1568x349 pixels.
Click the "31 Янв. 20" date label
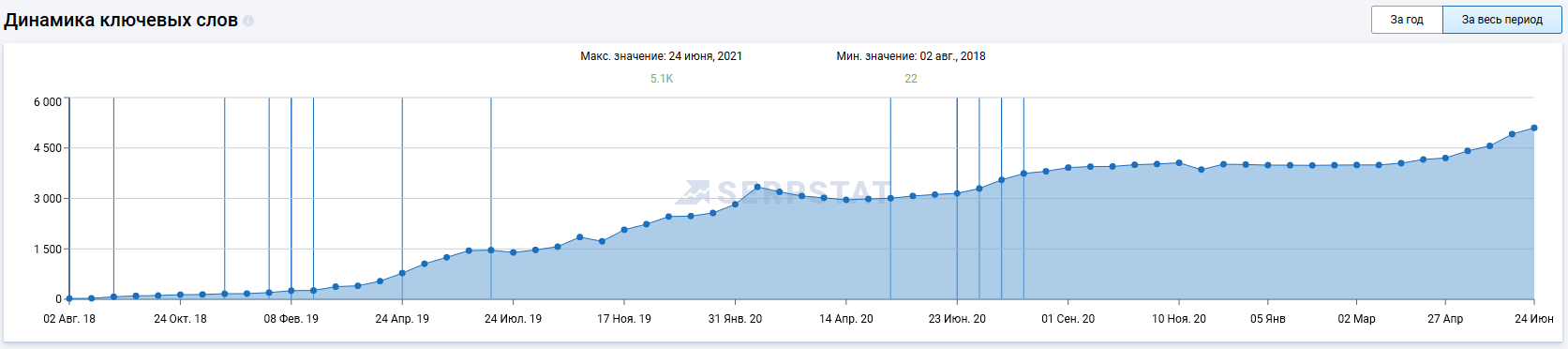point(735,319)
